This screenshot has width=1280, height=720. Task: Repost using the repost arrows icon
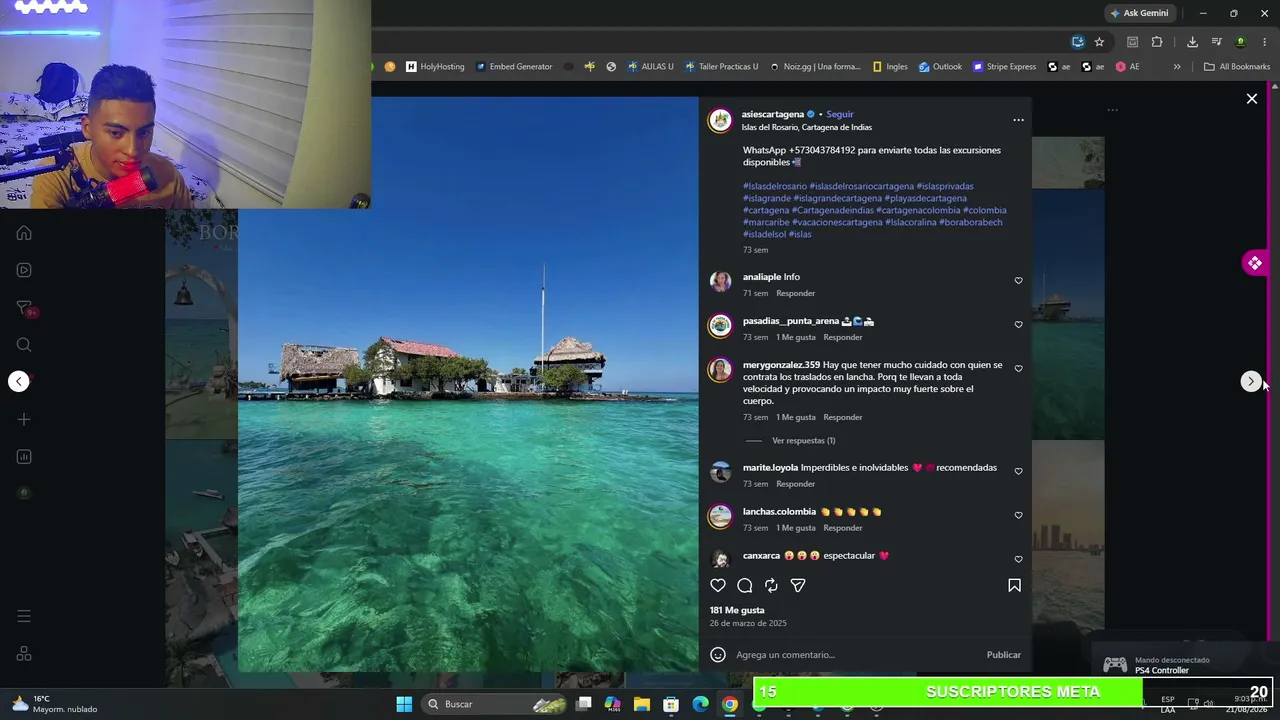click(x=771, y=586)
